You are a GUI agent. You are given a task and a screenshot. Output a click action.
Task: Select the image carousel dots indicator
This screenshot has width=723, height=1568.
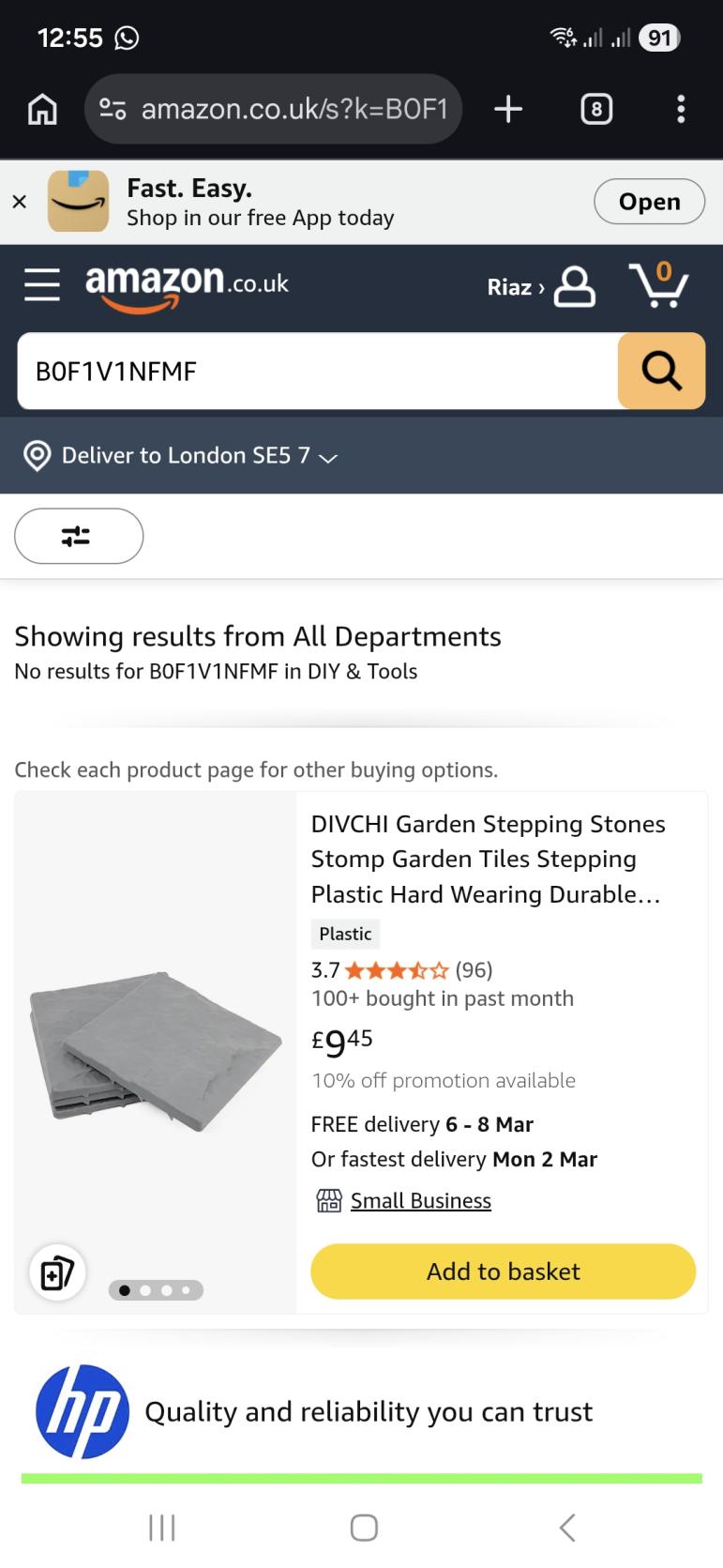156,1290
